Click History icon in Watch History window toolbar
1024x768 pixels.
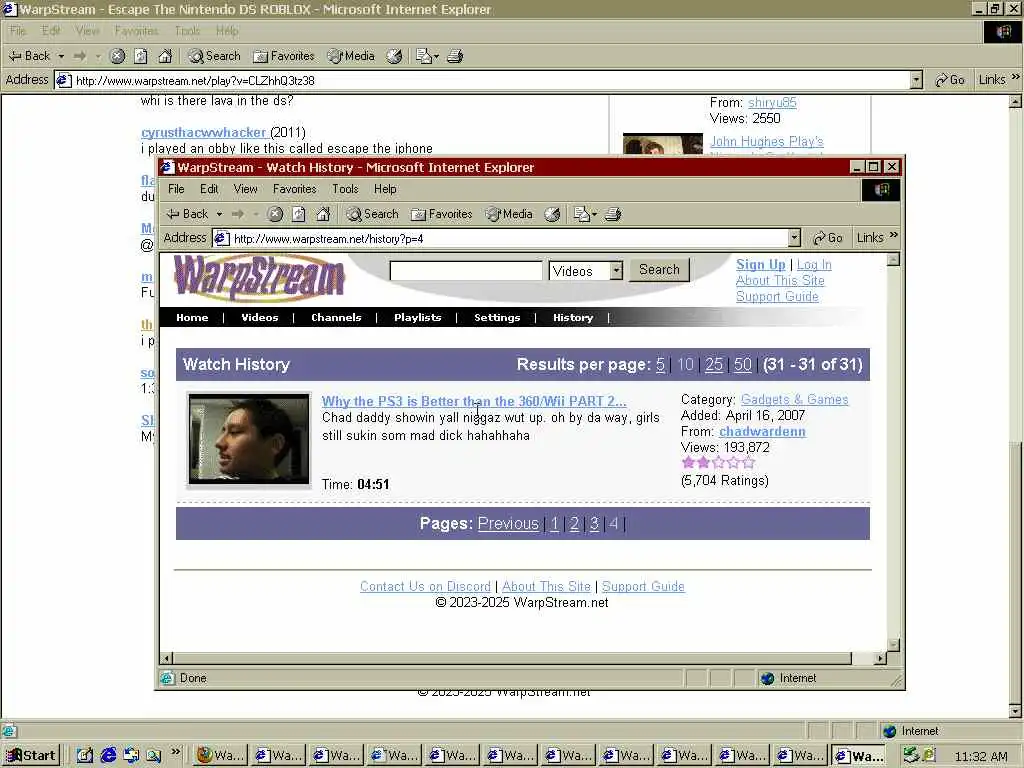point(552,214)
